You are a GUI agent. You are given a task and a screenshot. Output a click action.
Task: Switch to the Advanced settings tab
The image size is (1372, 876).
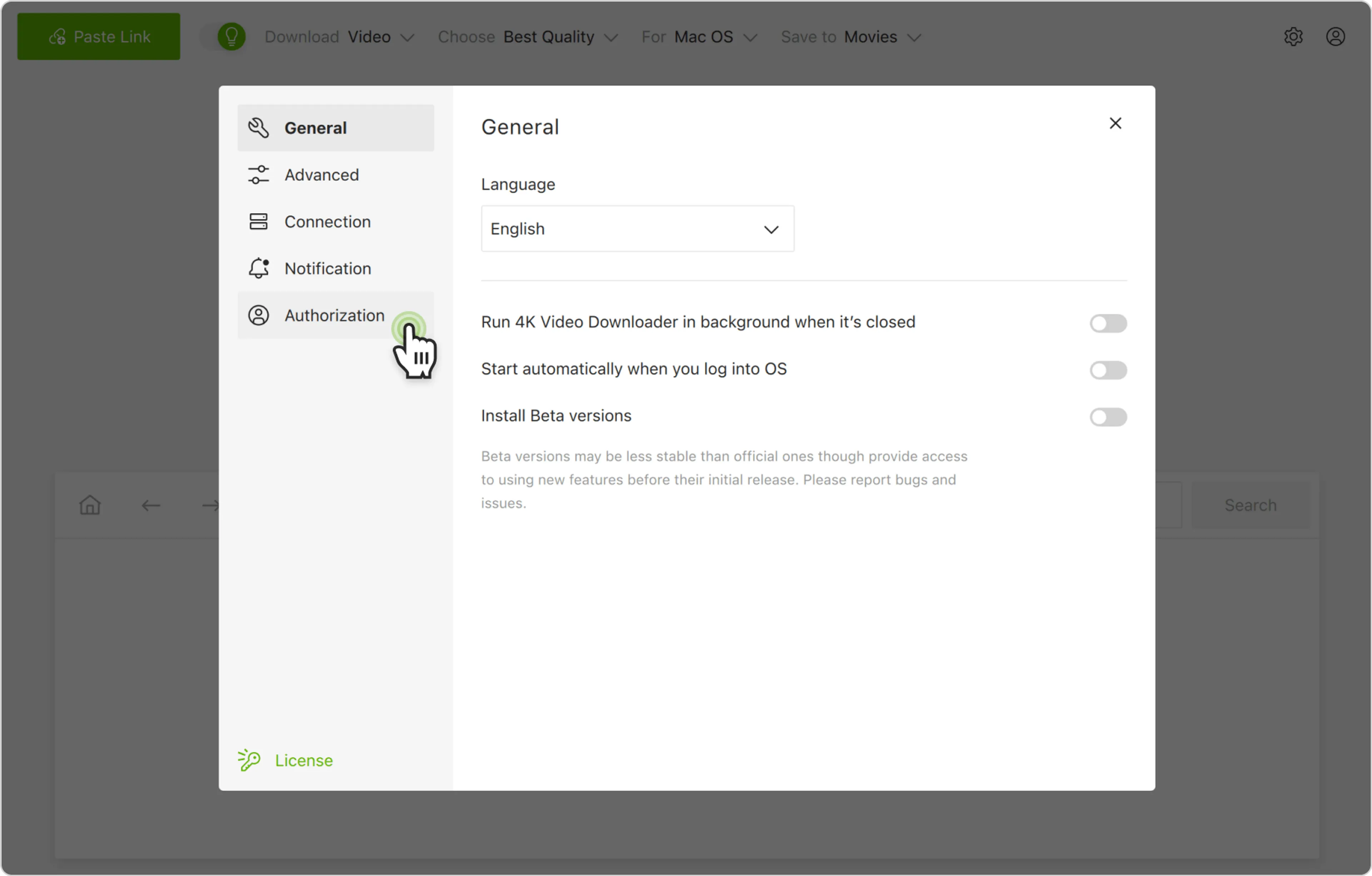pyautogui.click(x=321, y=175)
